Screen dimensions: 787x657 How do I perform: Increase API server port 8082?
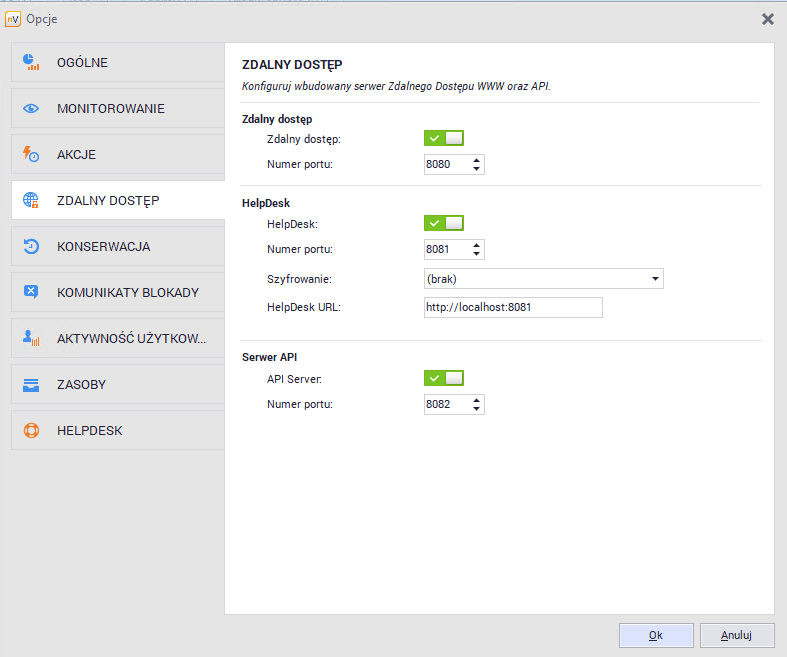point(476,400)
